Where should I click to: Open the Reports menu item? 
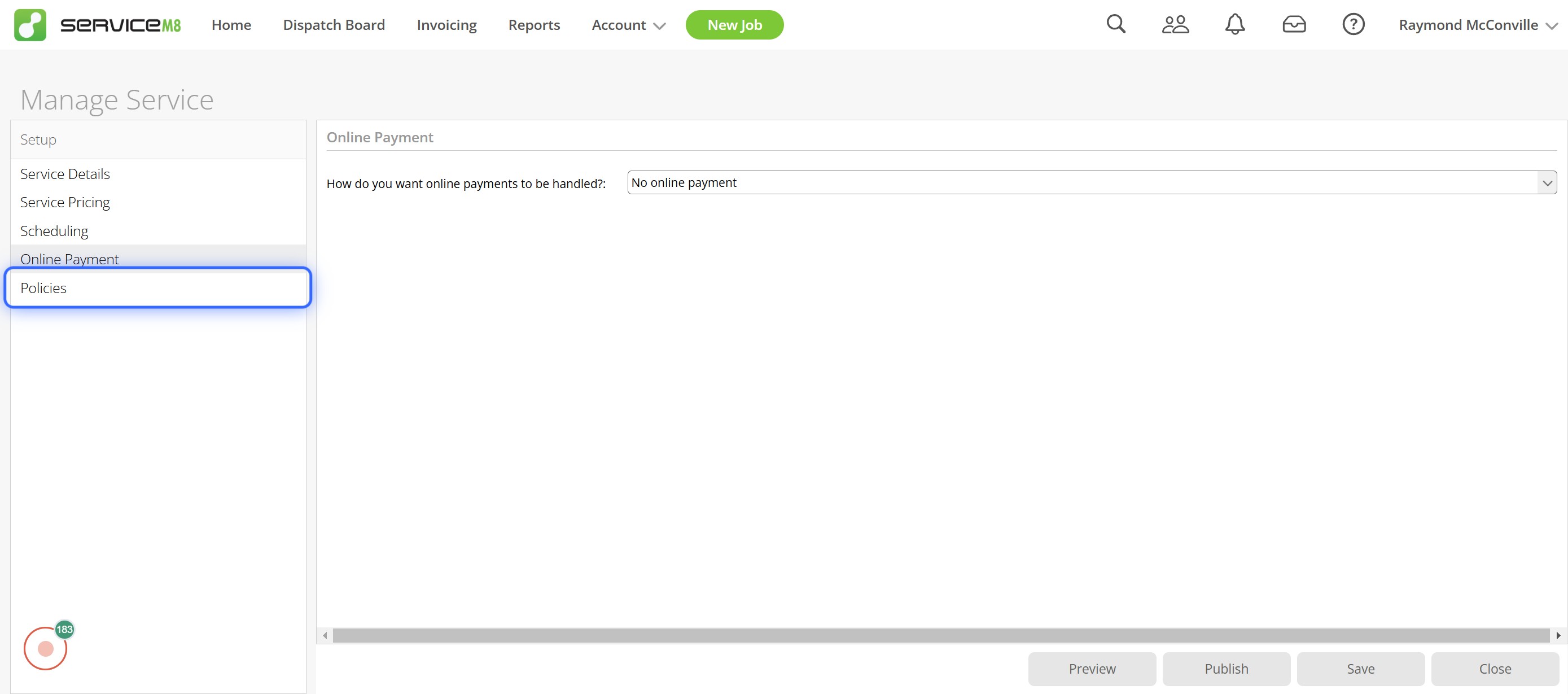pyautogui.click(x=534, y=25)
